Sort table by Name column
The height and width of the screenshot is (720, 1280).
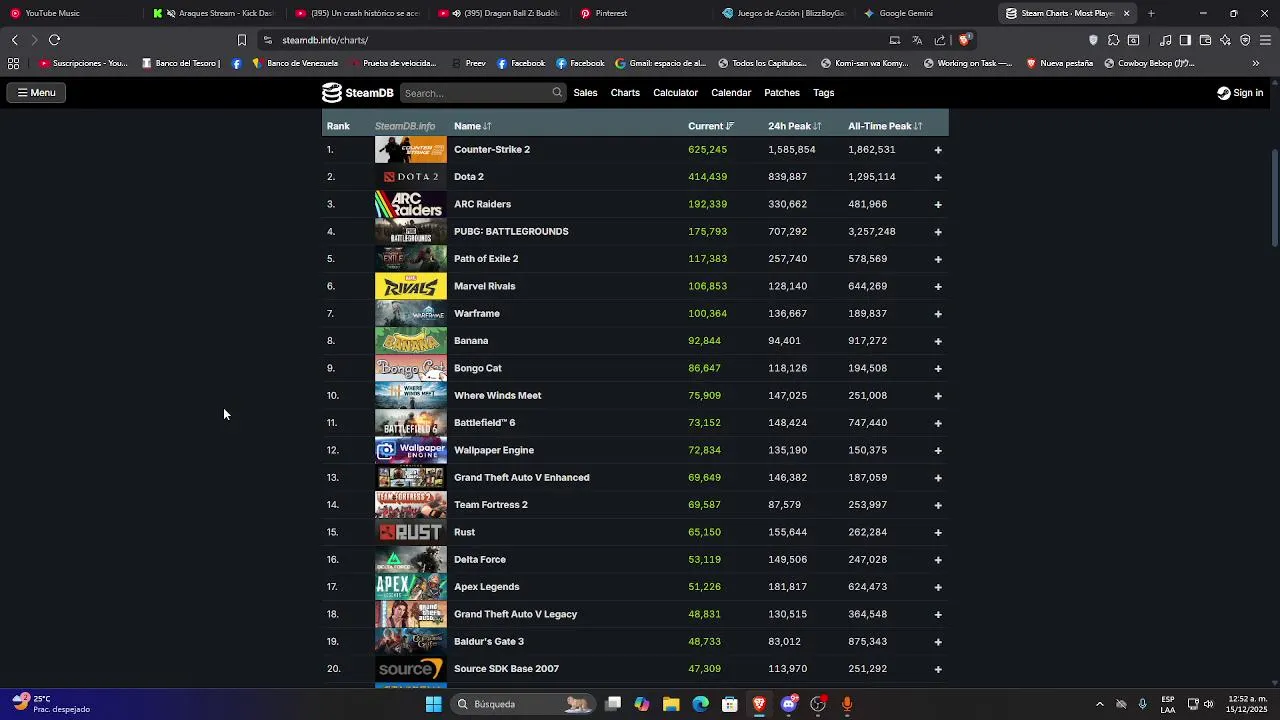tap(472, 126)
